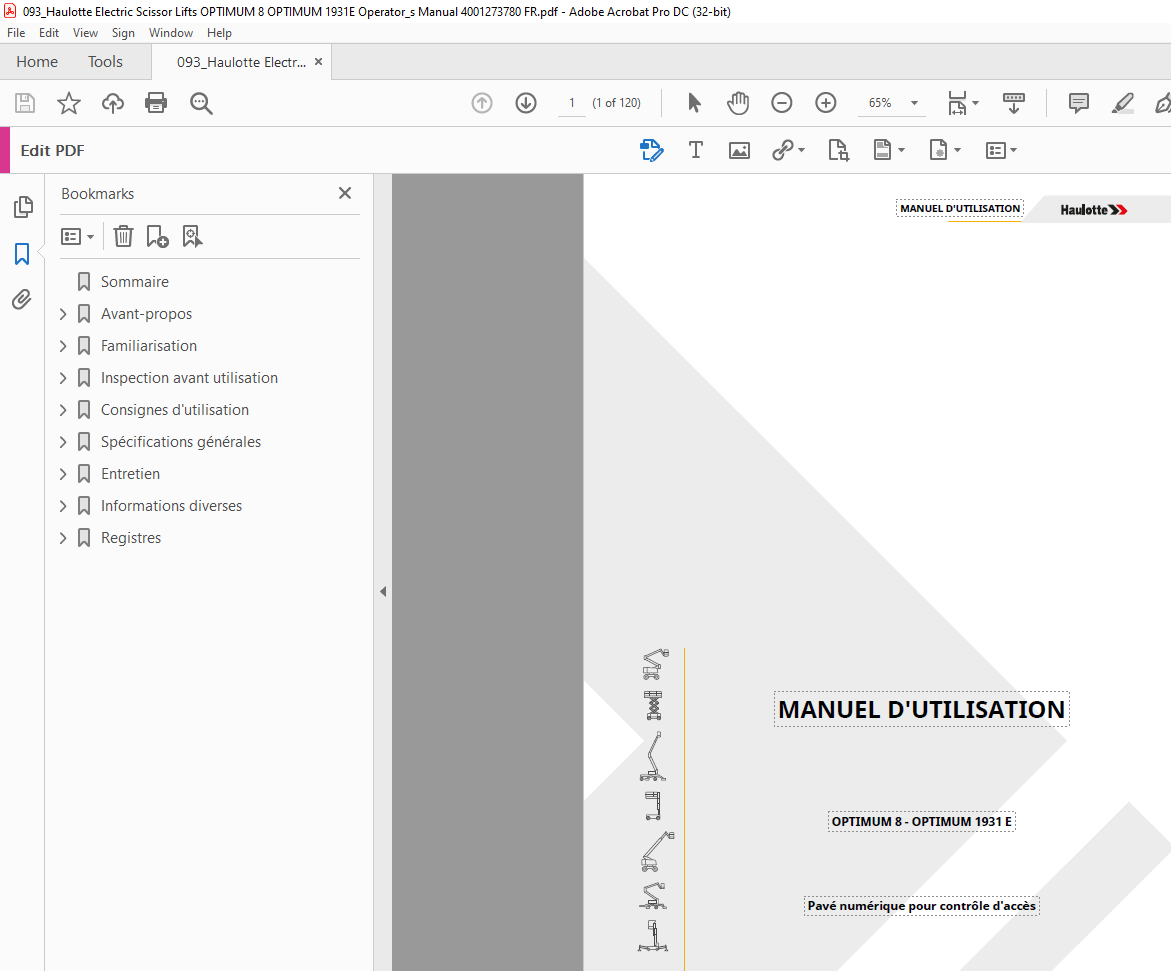Click the Find text magnifier icon
This screenshot has height=971, width=1171.
click(201, 103)
